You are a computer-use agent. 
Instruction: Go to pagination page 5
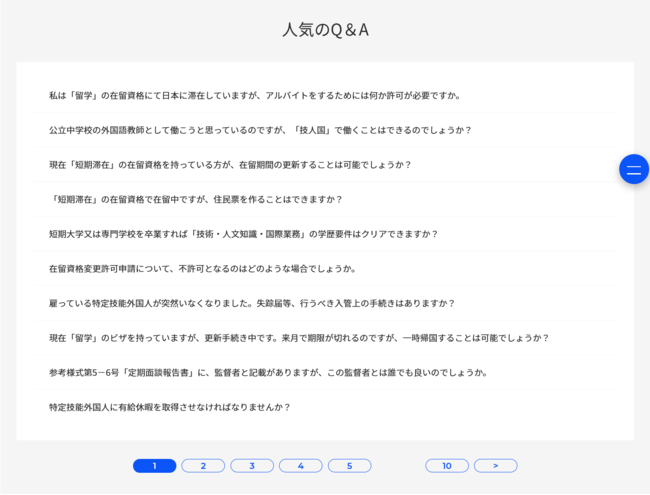(x=350, y=466)
